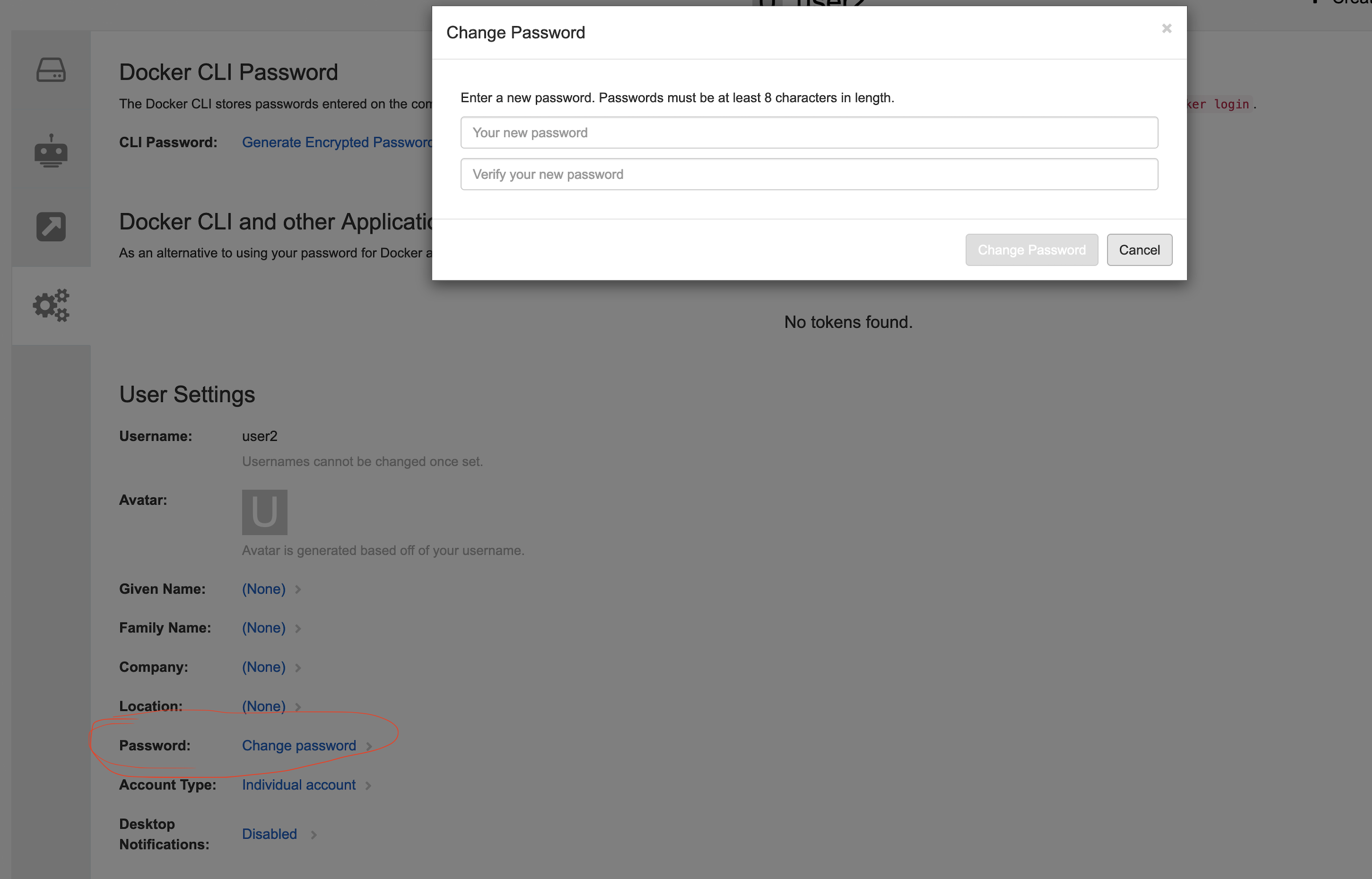Image resolution: width=1372 pixels, height=879 pixels.
Task: Click the 'Verify your new password' field
Action: [808, 174]
